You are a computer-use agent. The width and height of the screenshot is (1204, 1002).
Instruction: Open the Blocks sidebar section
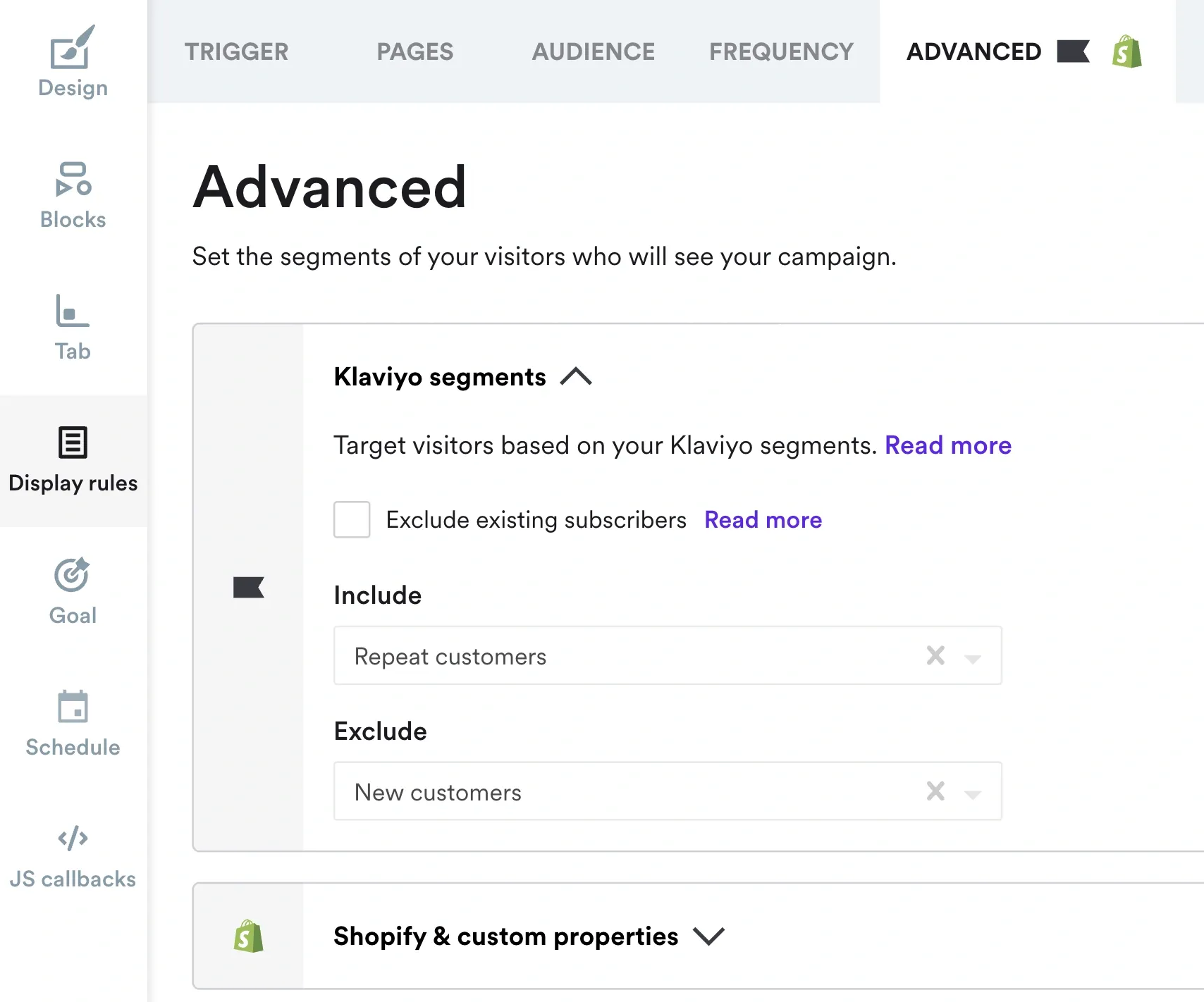coord(73,195)
